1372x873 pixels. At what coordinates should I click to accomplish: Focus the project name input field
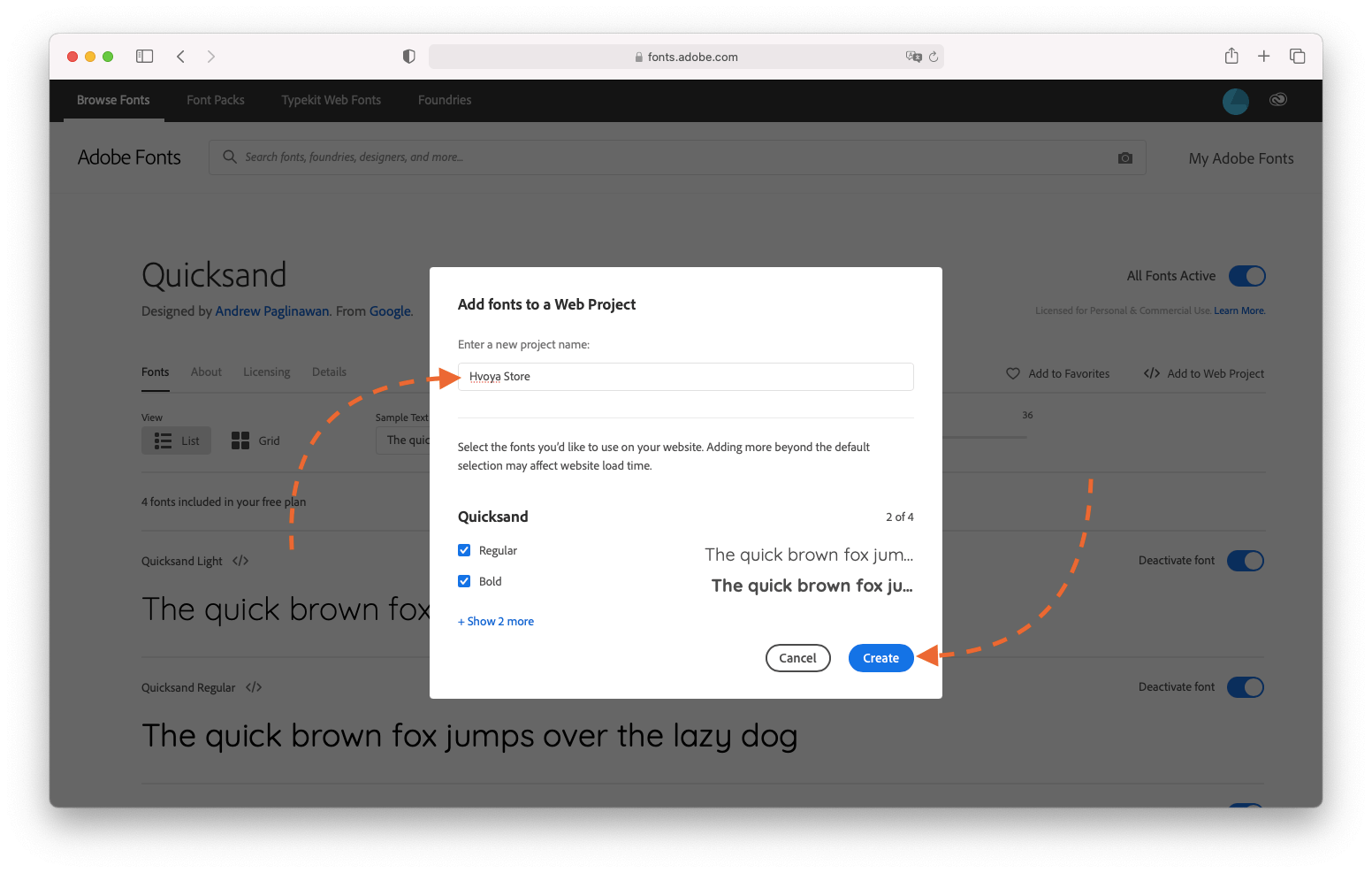[x=685, y=377]
